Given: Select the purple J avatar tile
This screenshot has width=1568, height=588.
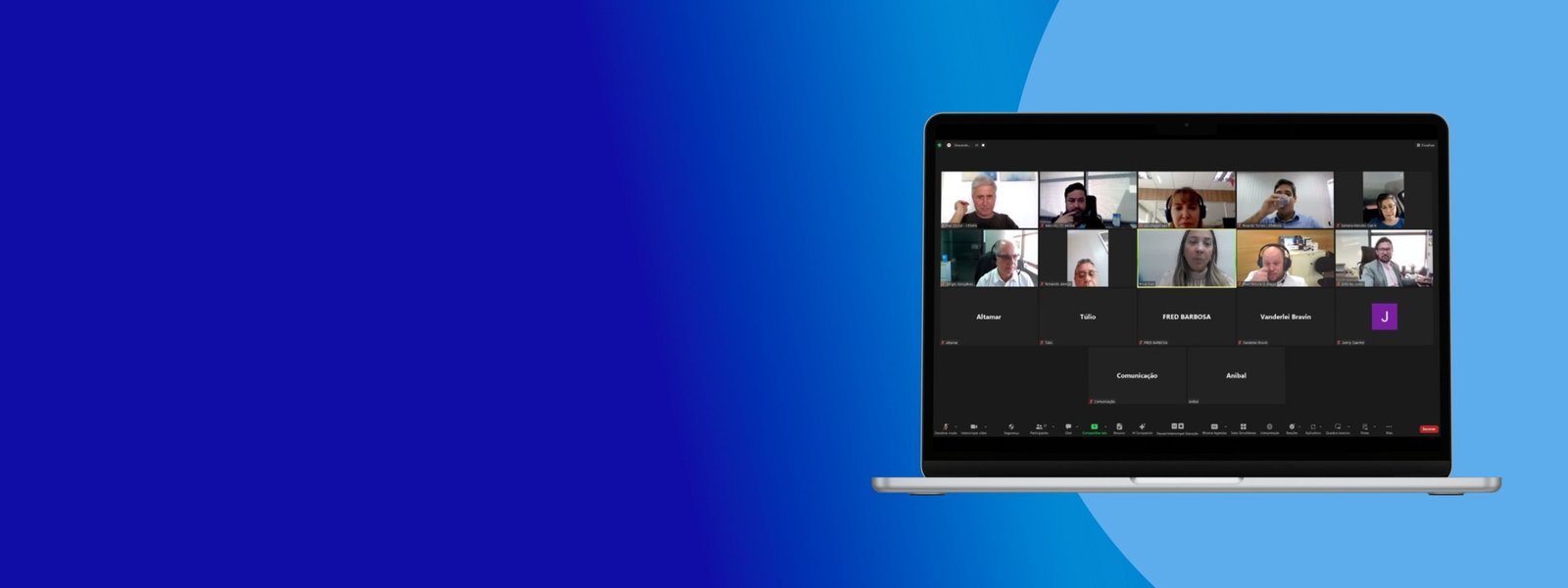Looking at the screenshot, I should coord(1384,317).
